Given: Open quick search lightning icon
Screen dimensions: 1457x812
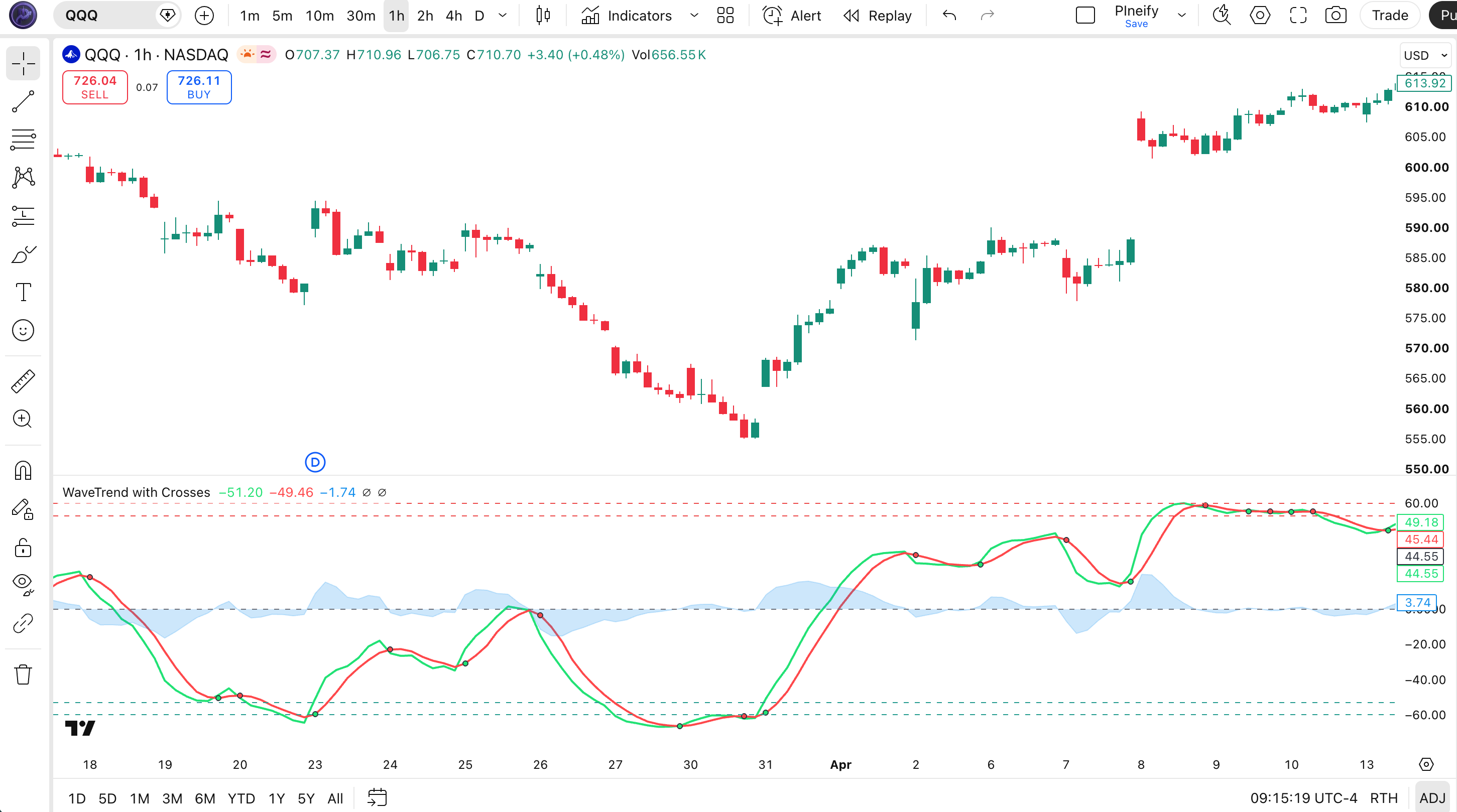Looking at the screenshot, I should [x=1222, y=15].
